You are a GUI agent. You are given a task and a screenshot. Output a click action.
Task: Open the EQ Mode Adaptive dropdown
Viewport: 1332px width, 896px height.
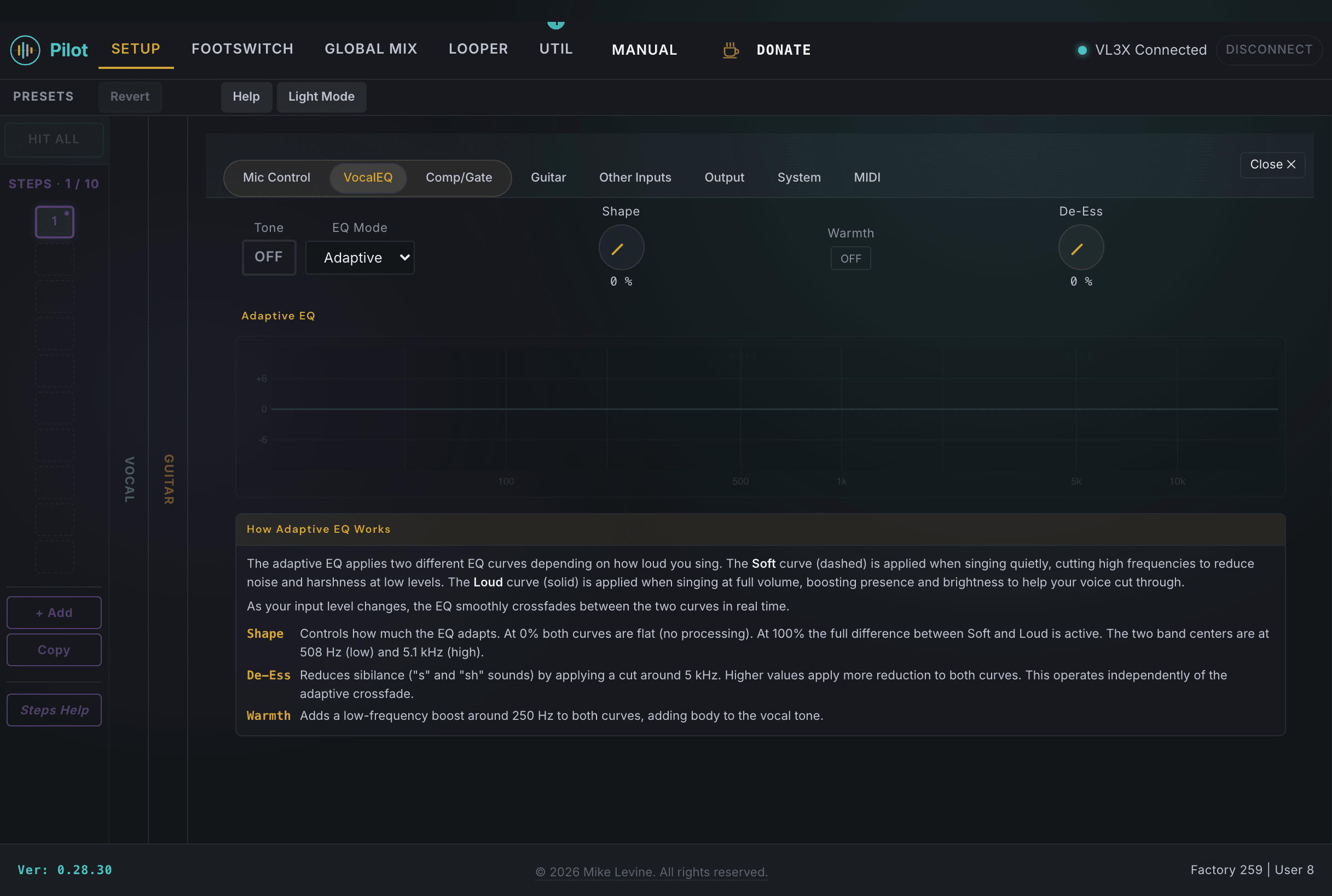click(360, 258)
